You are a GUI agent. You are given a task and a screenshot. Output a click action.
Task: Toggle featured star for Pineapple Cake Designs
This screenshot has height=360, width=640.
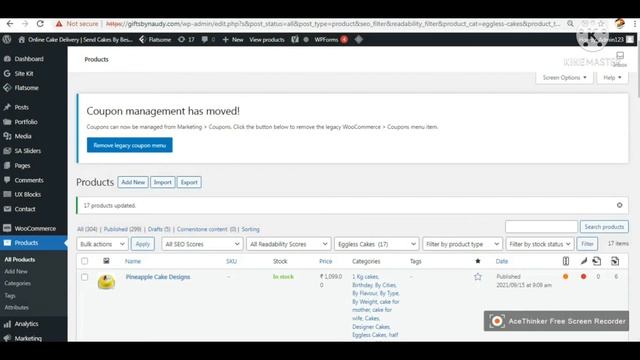pos(478,277)
